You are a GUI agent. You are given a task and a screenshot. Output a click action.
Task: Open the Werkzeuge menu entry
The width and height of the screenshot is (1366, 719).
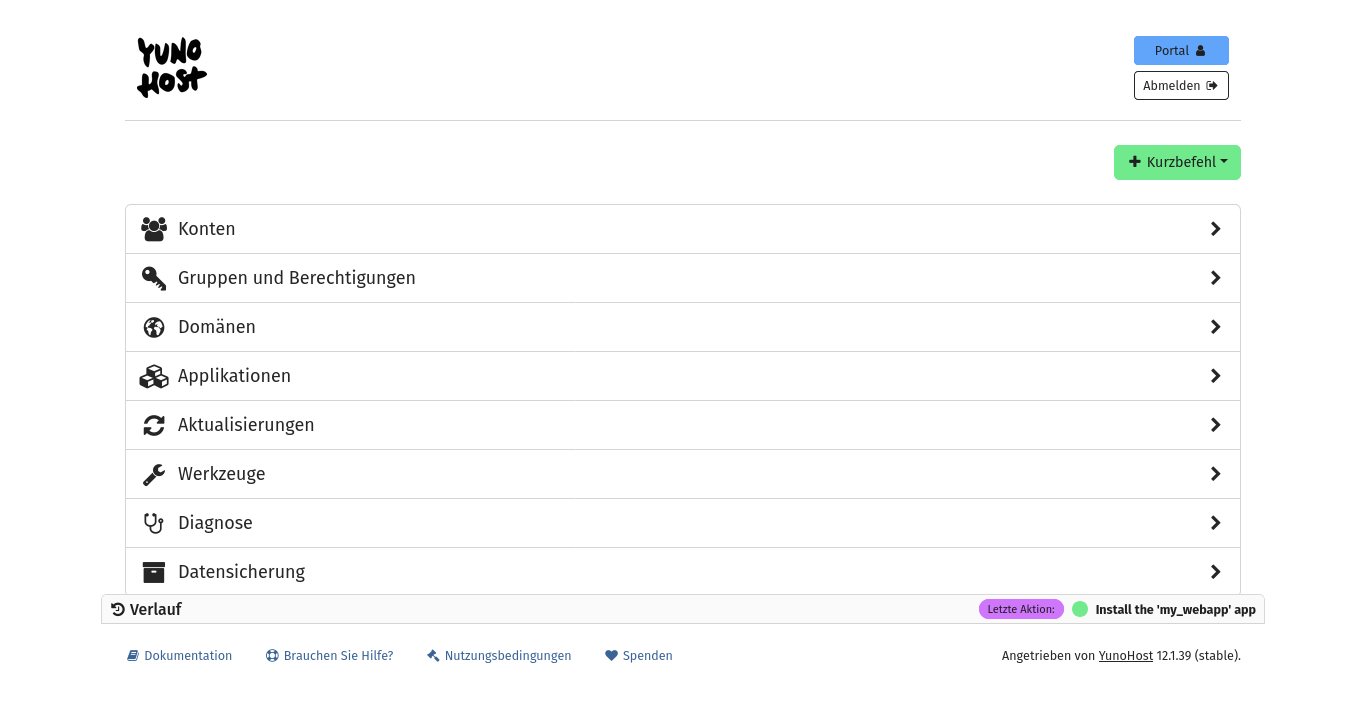point(222,474)
